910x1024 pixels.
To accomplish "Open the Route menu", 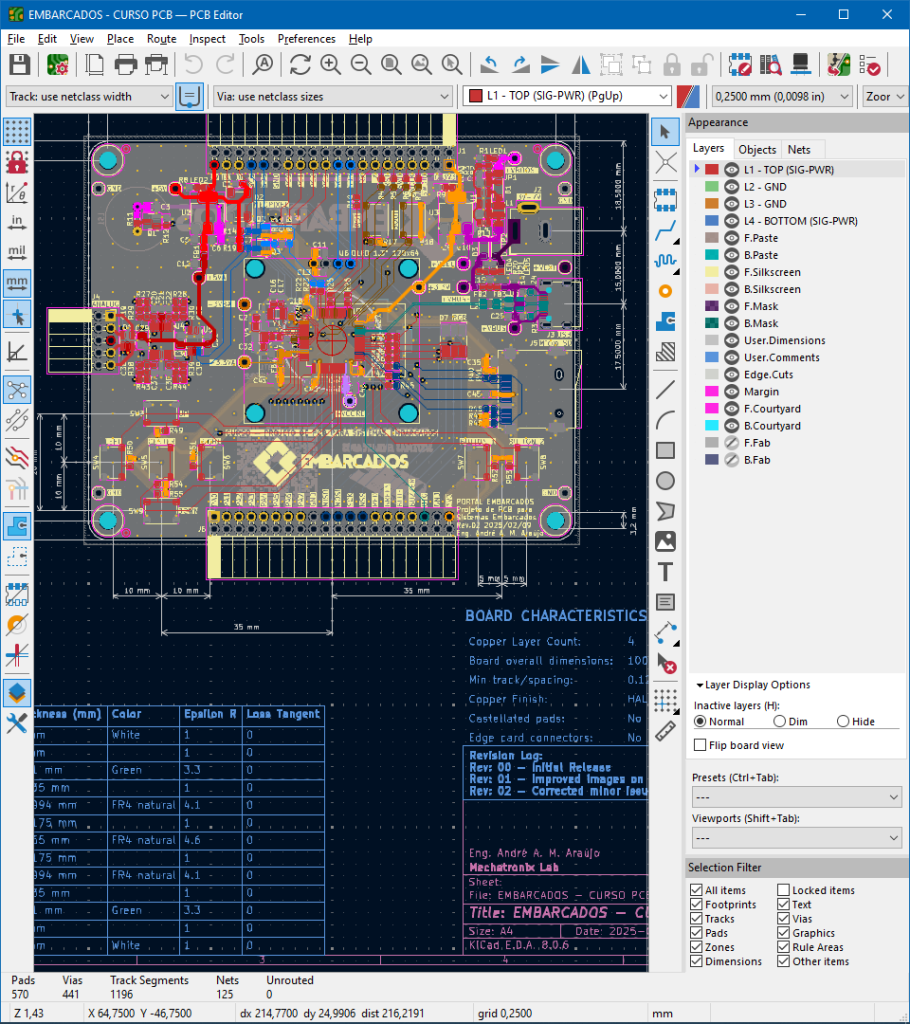I will tap(161, 39).
